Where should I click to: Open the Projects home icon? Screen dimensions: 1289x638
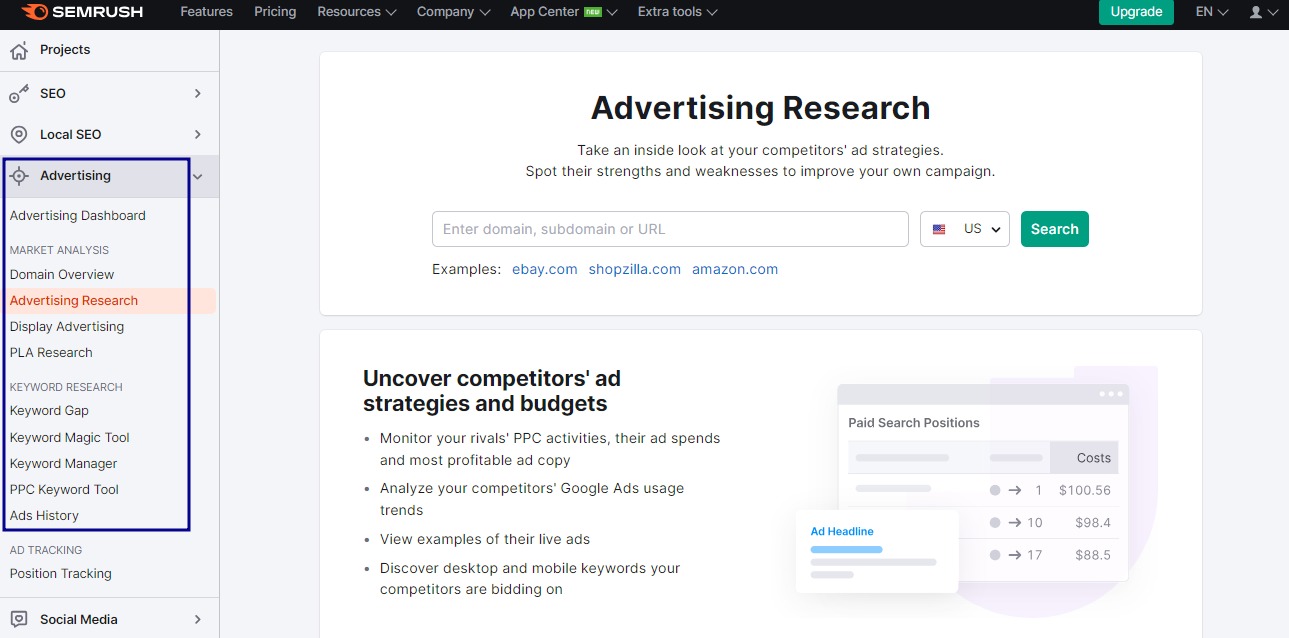point(19,50)
